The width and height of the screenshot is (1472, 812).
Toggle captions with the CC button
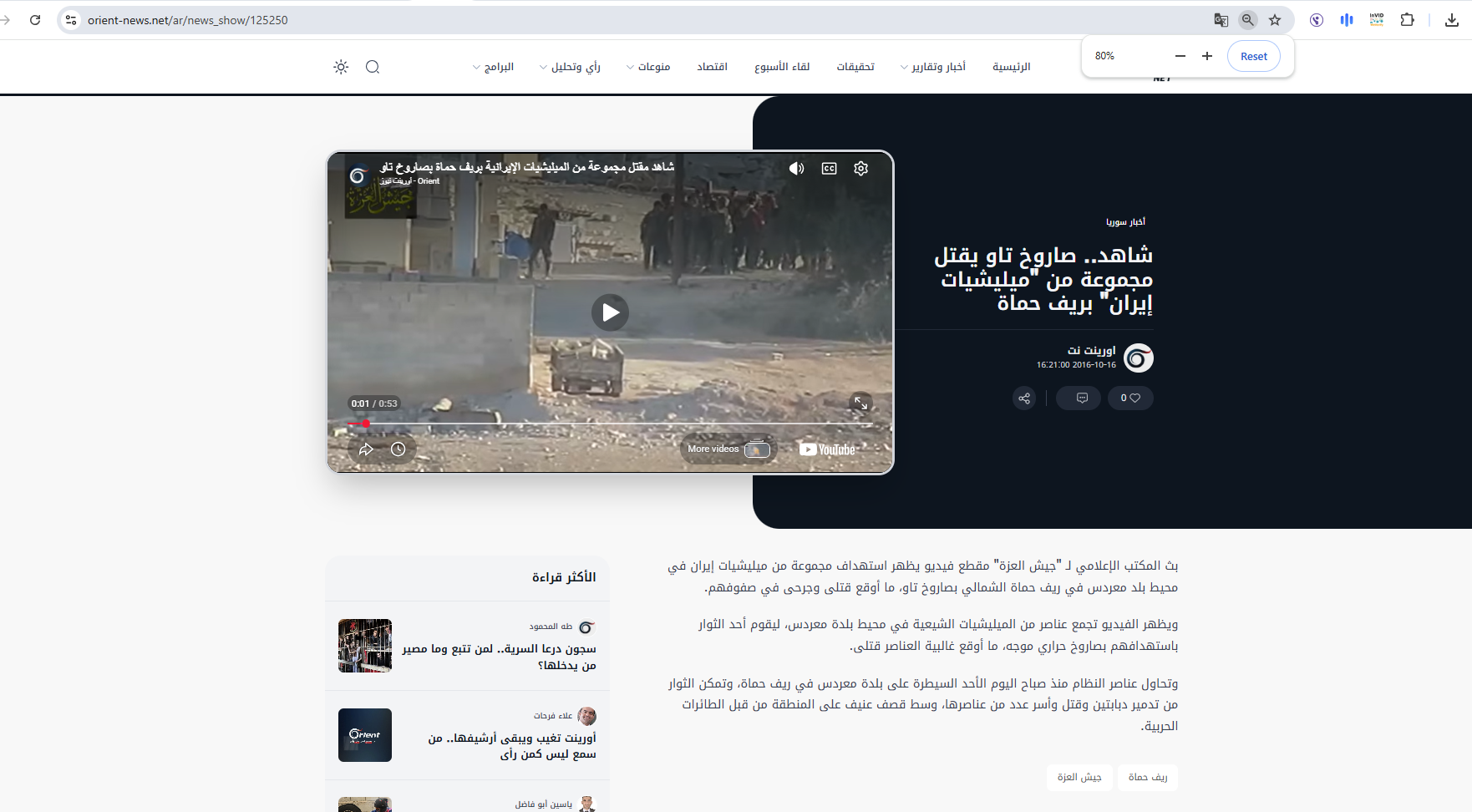[829, 168]
